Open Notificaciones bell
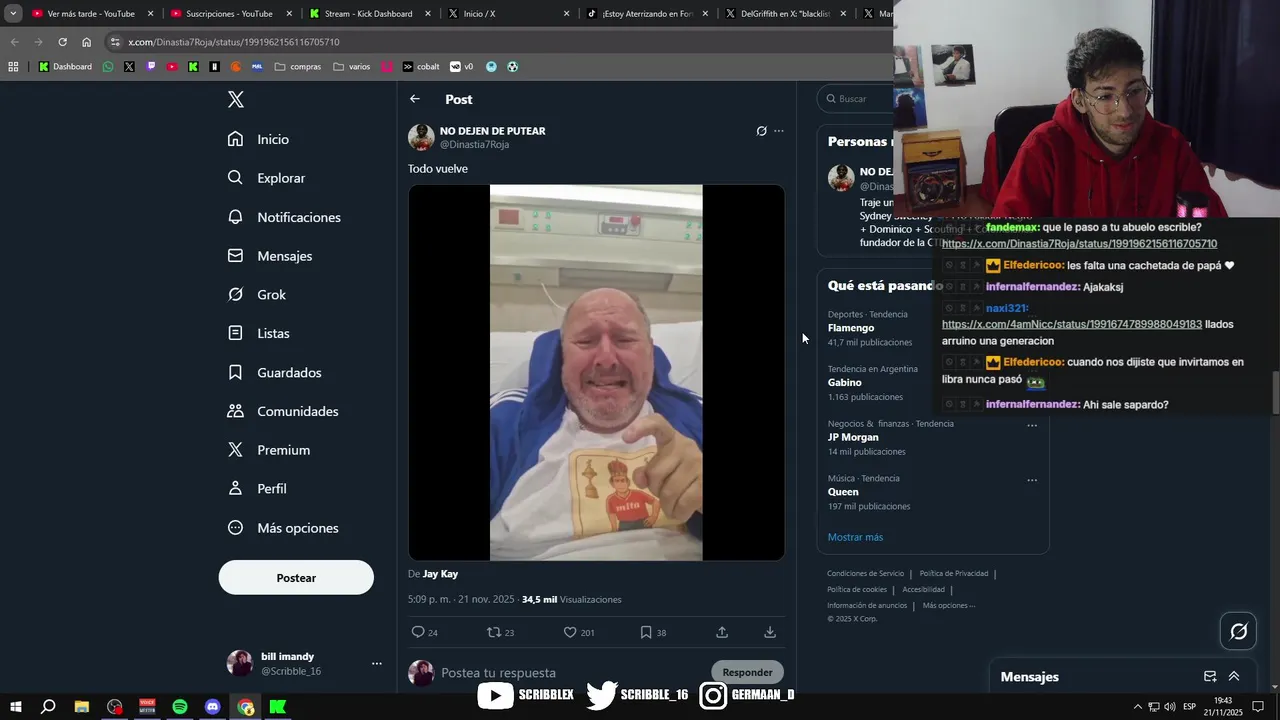 point(284,217)
